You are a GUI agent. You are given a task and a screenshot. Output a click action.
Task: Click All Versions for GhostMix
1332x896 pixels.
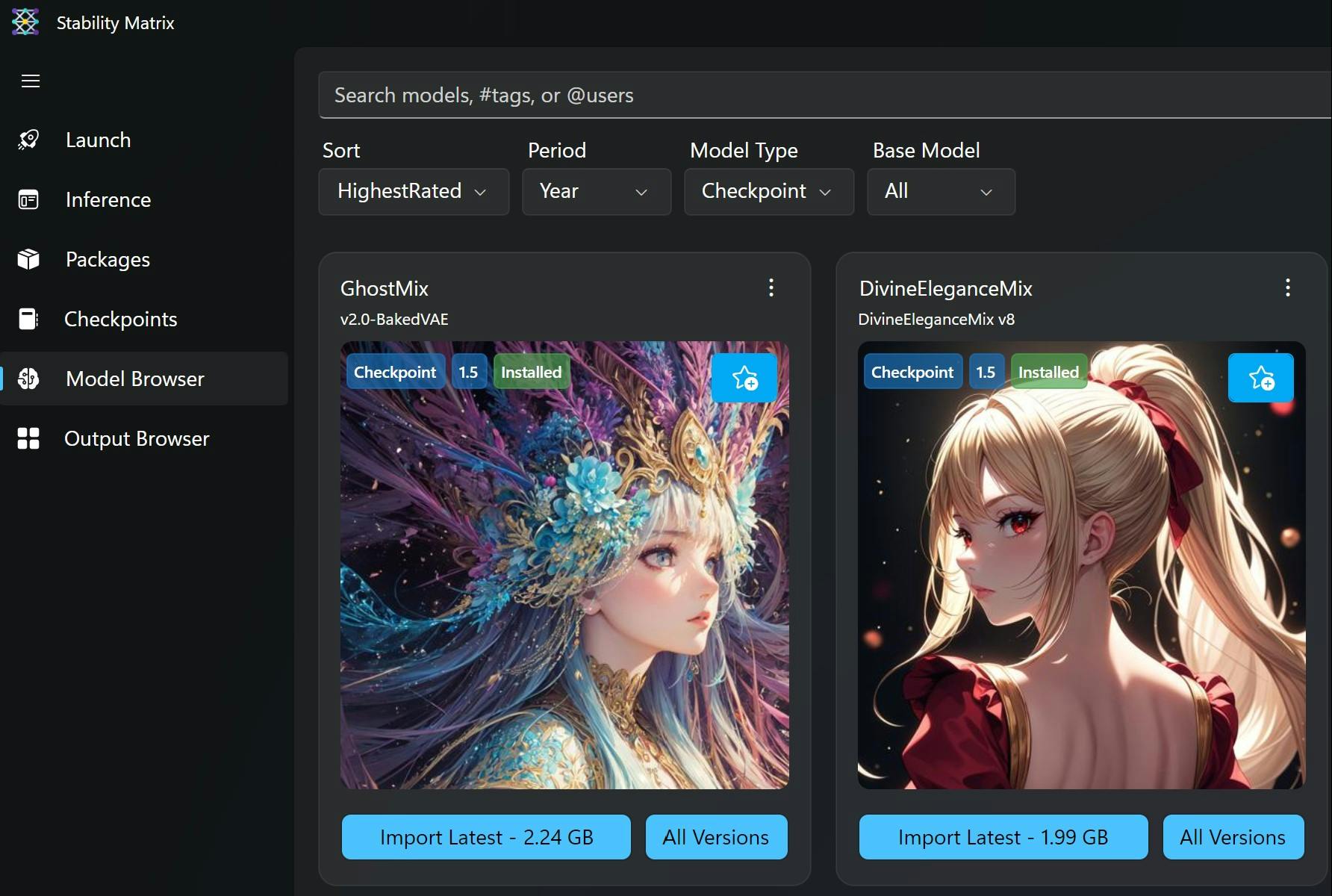click(x=716, y=837)
